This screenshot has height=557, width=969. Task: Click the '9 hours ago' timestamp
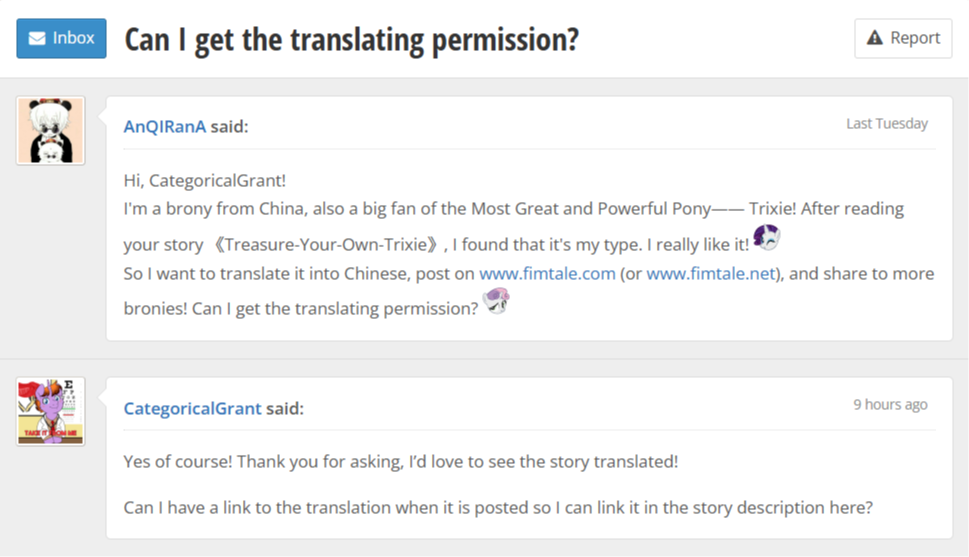click(890, 405)
